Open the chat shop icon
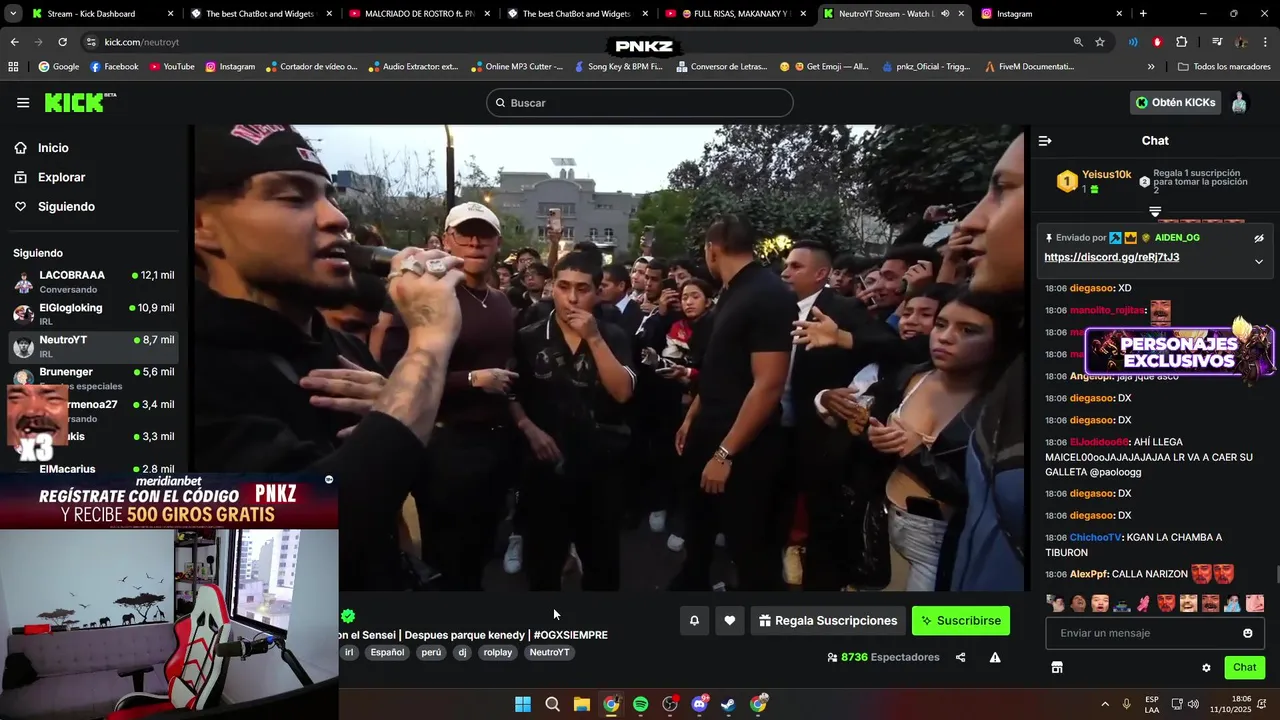Viewport: 1280px width, 720px height. point(1057,667)
